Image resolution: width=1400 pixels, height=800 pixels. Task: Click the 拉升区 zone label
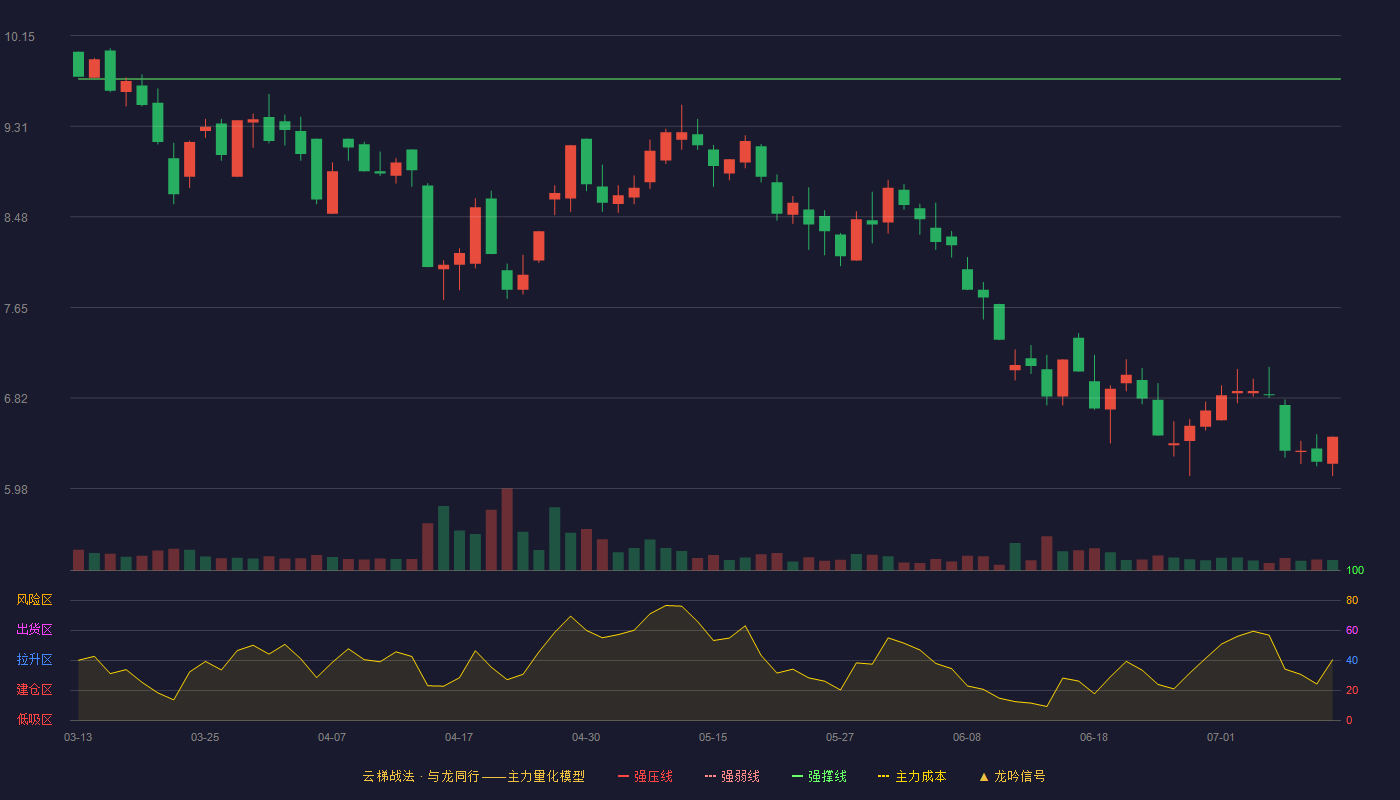pos(34,660)
